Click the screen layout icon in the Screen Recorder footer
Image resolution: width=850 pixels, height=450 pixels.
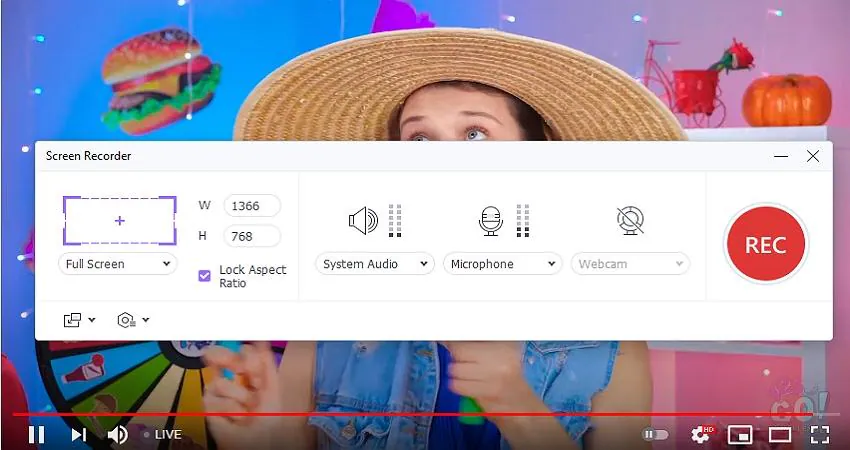pos(72,320)
